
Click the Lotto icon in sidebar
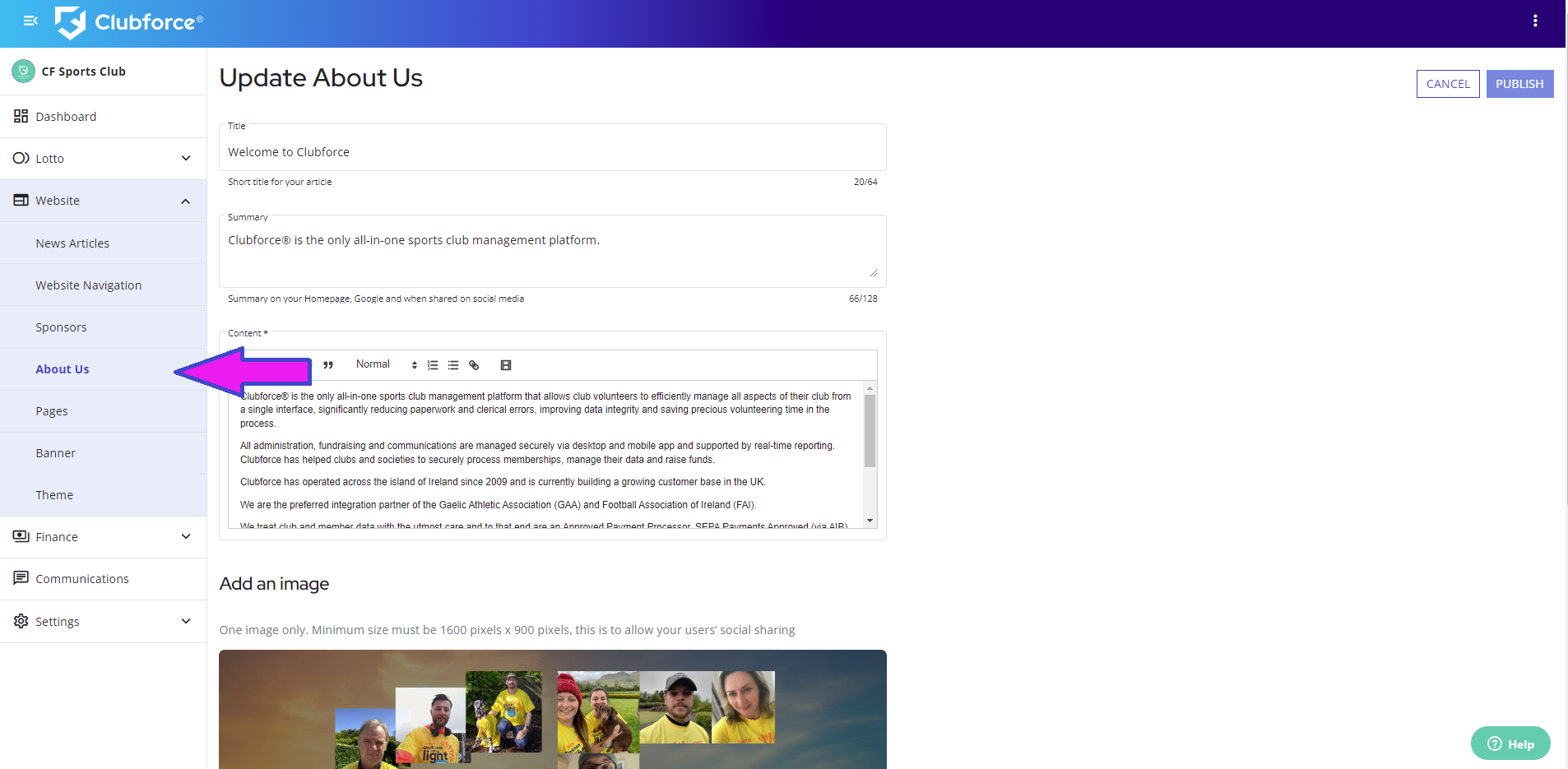pyautogui.click(x=21, y=158)
